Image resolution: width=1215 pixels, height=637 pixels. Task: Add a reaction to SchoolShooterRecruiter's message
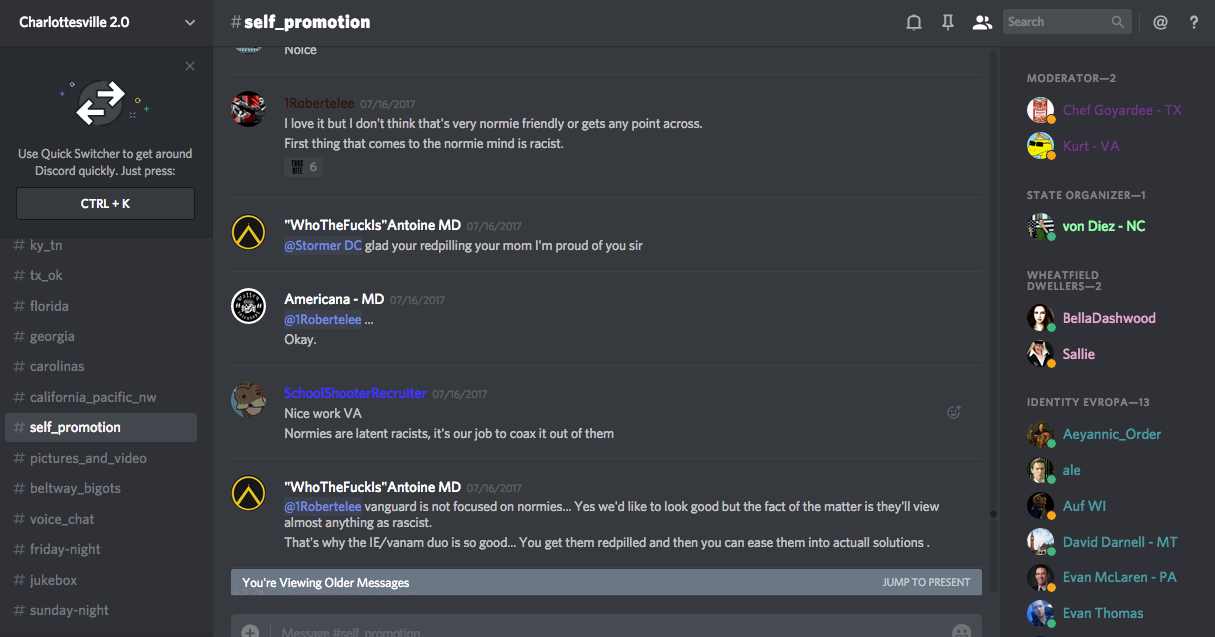tap(954, 412)
